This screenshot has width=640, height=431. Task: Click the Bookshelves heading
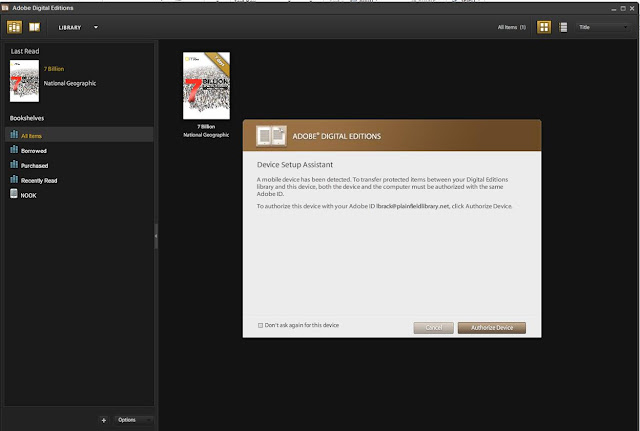[27, 118]
